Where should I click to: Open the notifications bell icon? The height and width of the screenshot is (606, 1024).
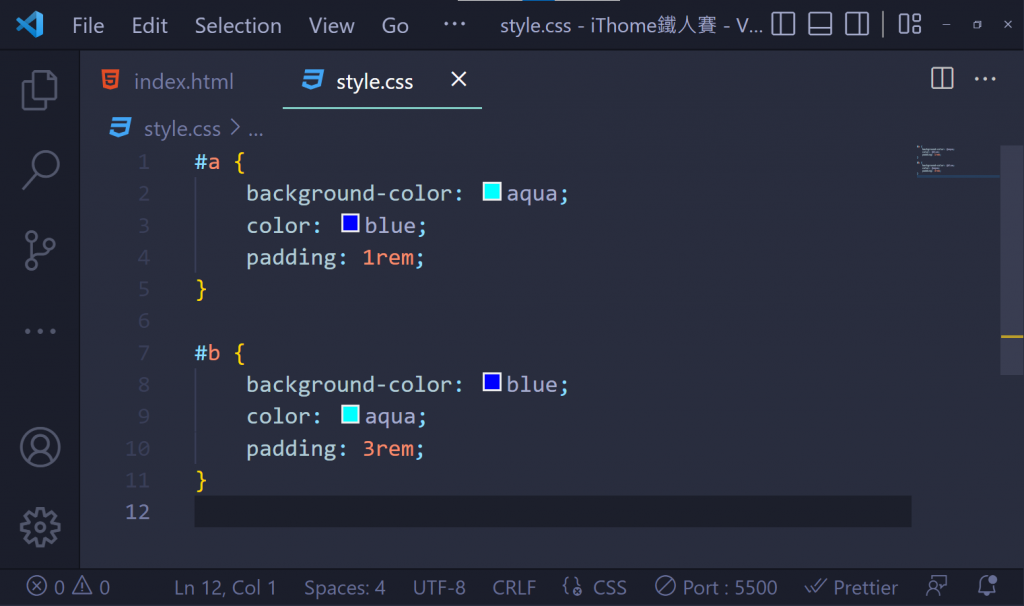988,587
